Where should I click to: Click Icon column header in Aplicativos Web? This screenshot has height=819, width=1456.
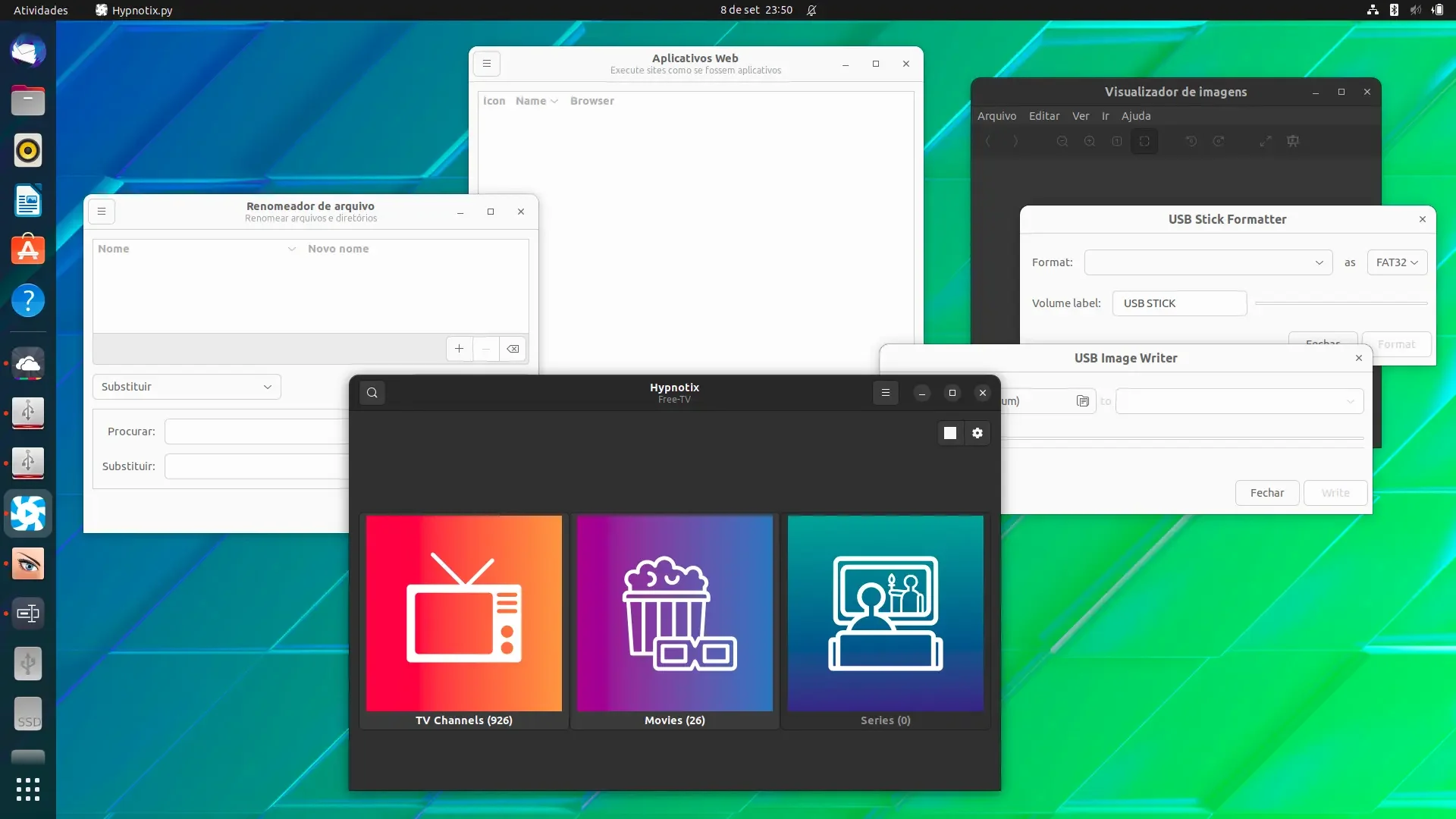(494, 101)
